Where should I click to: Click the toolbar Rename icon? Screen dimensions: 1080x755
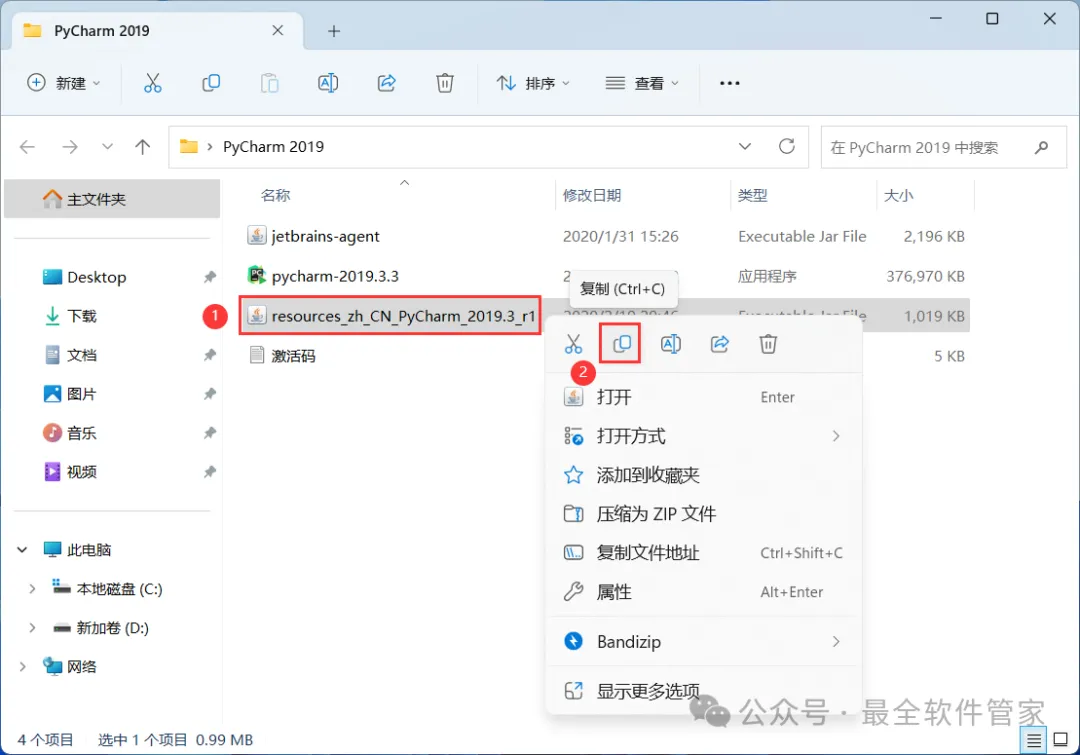[x=328, y=83]
